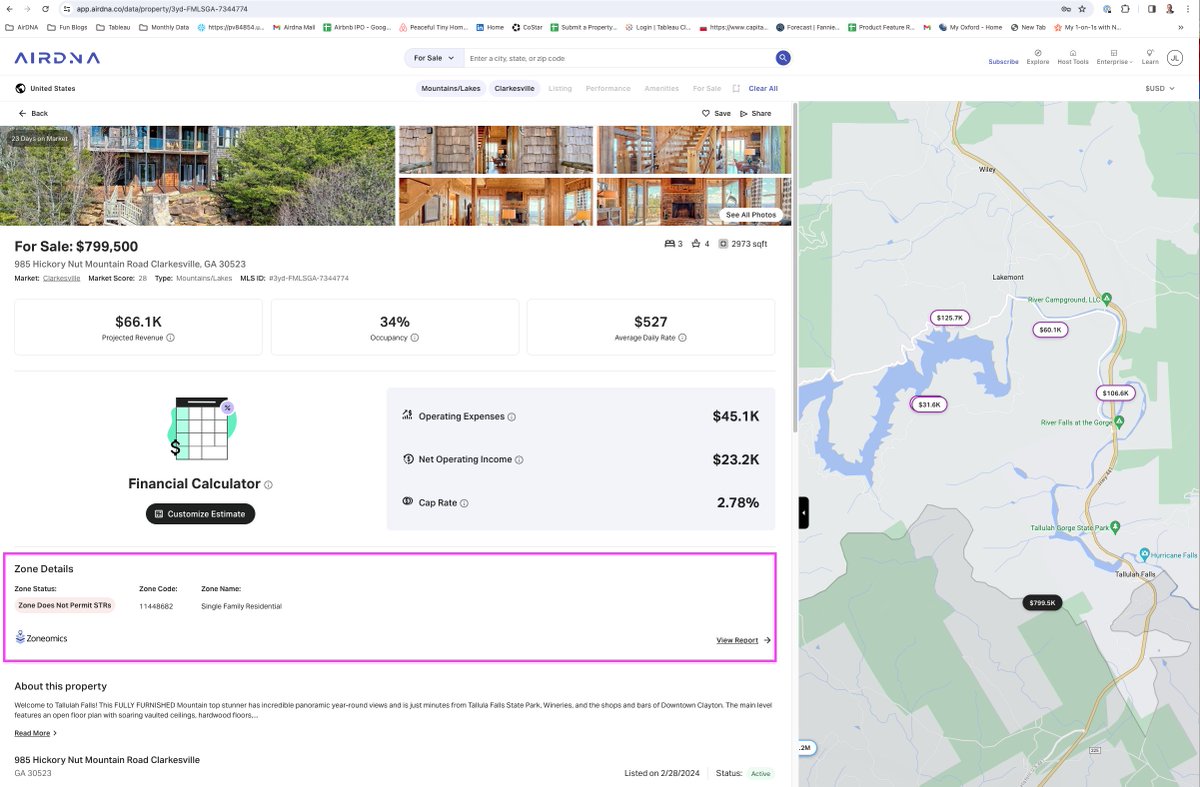Select the Clarkesville filter chip
1200x787 pixels.
point(514,88)
